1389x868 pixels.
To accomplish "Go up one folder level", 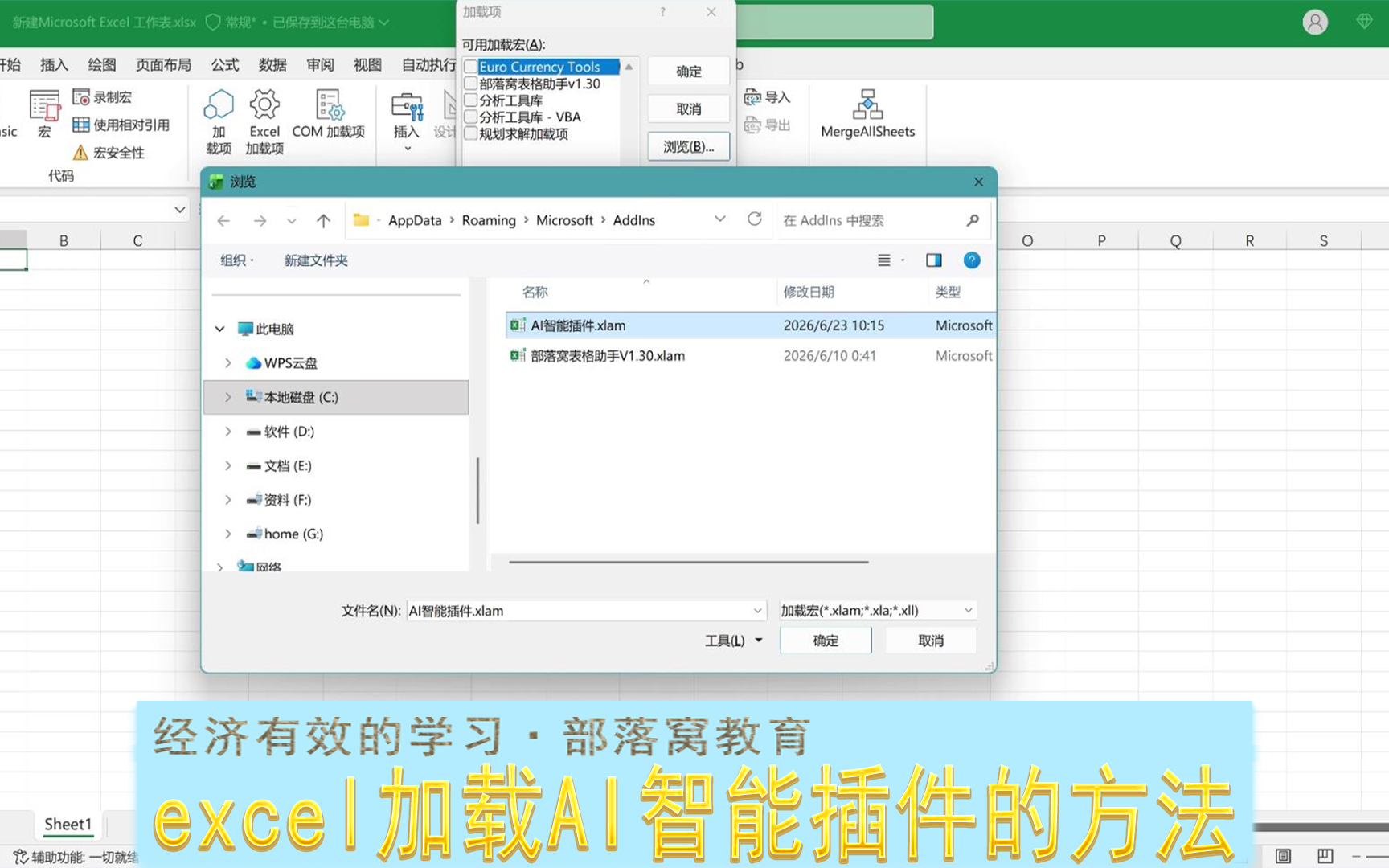I will tap(323, 220).
